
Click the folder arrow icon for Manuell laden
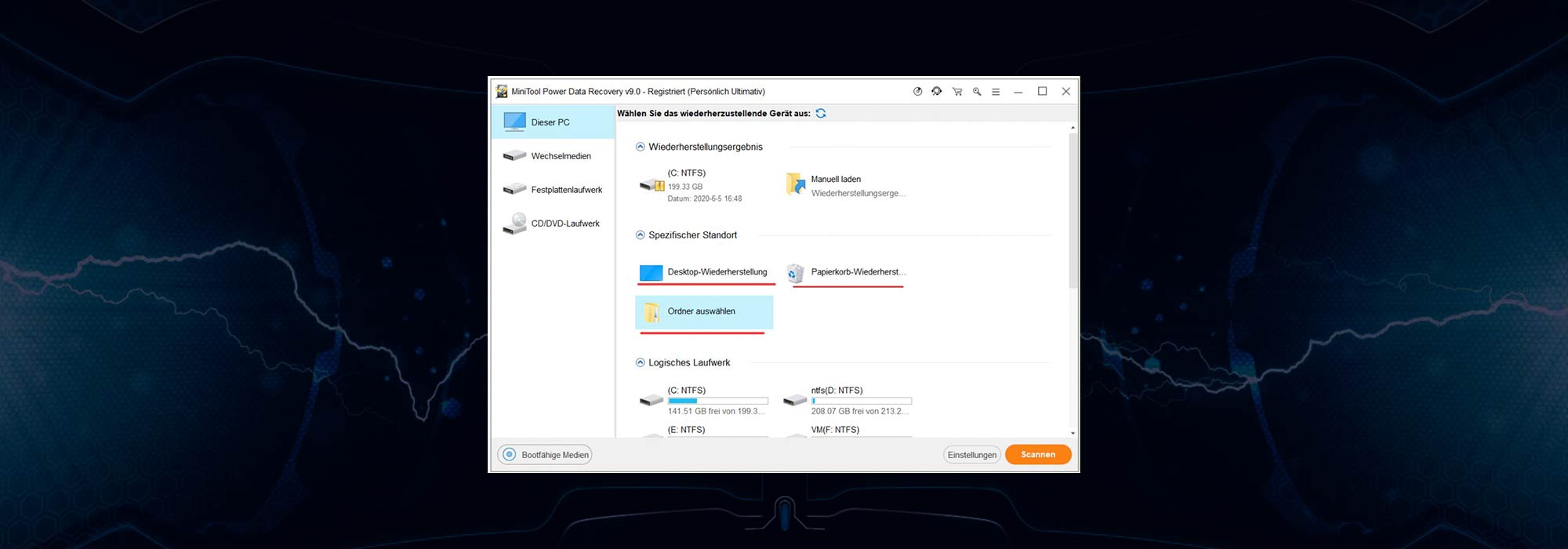(x=796, y=184)
